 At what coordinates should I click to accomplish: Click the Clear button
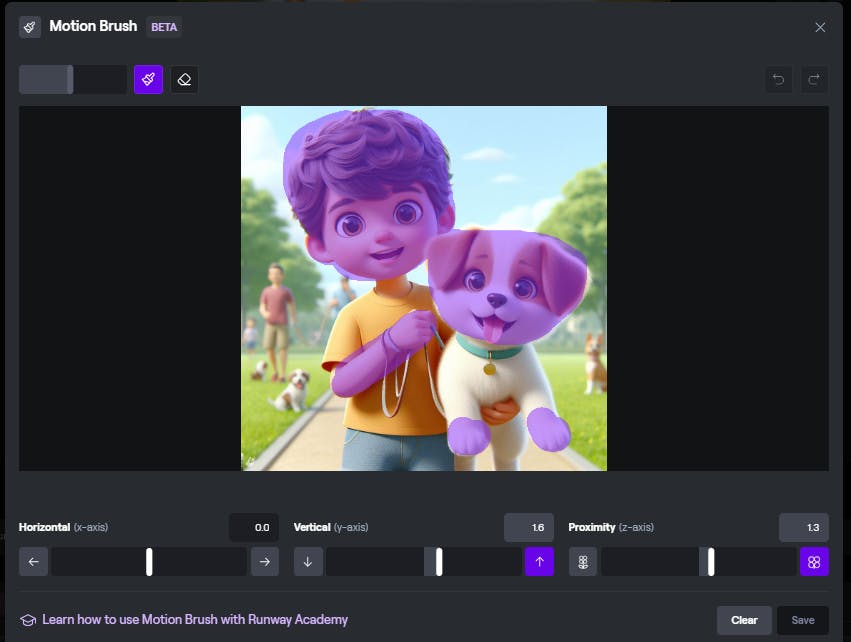pyautogui.click(x=744, y=620)
